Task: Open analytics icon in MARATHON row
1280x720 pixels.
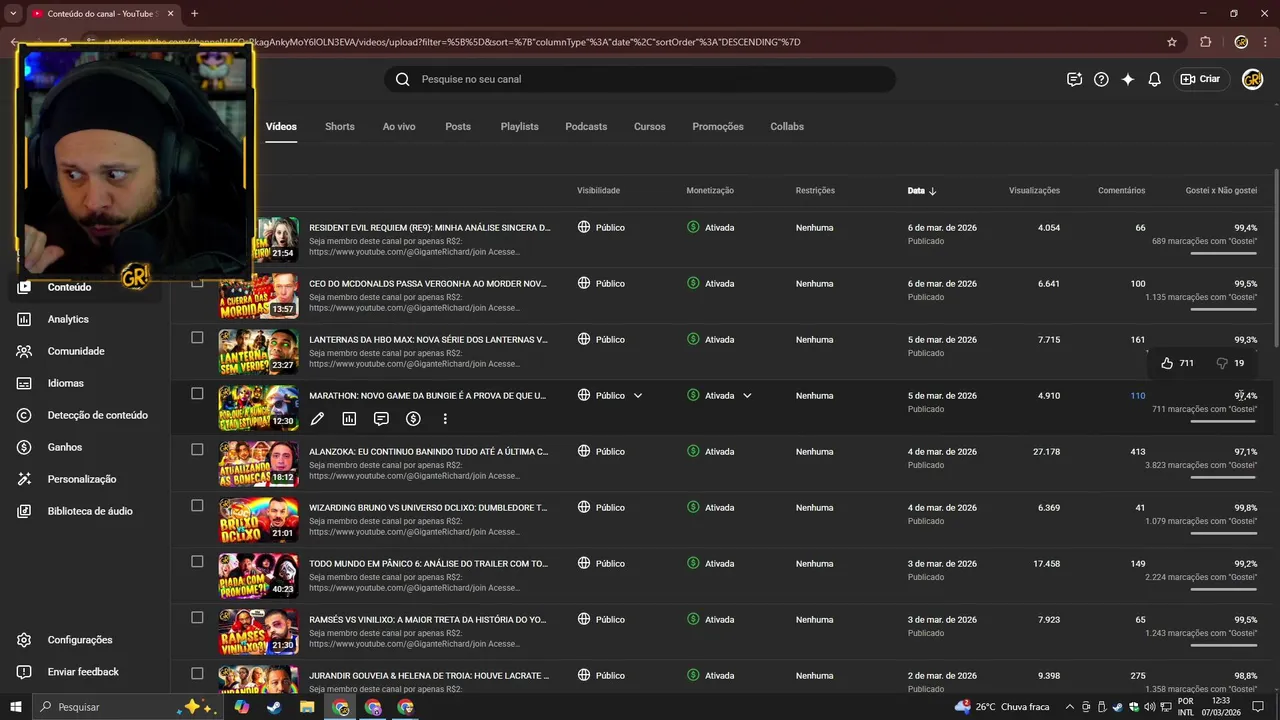Action: click(x=349, y=419)
